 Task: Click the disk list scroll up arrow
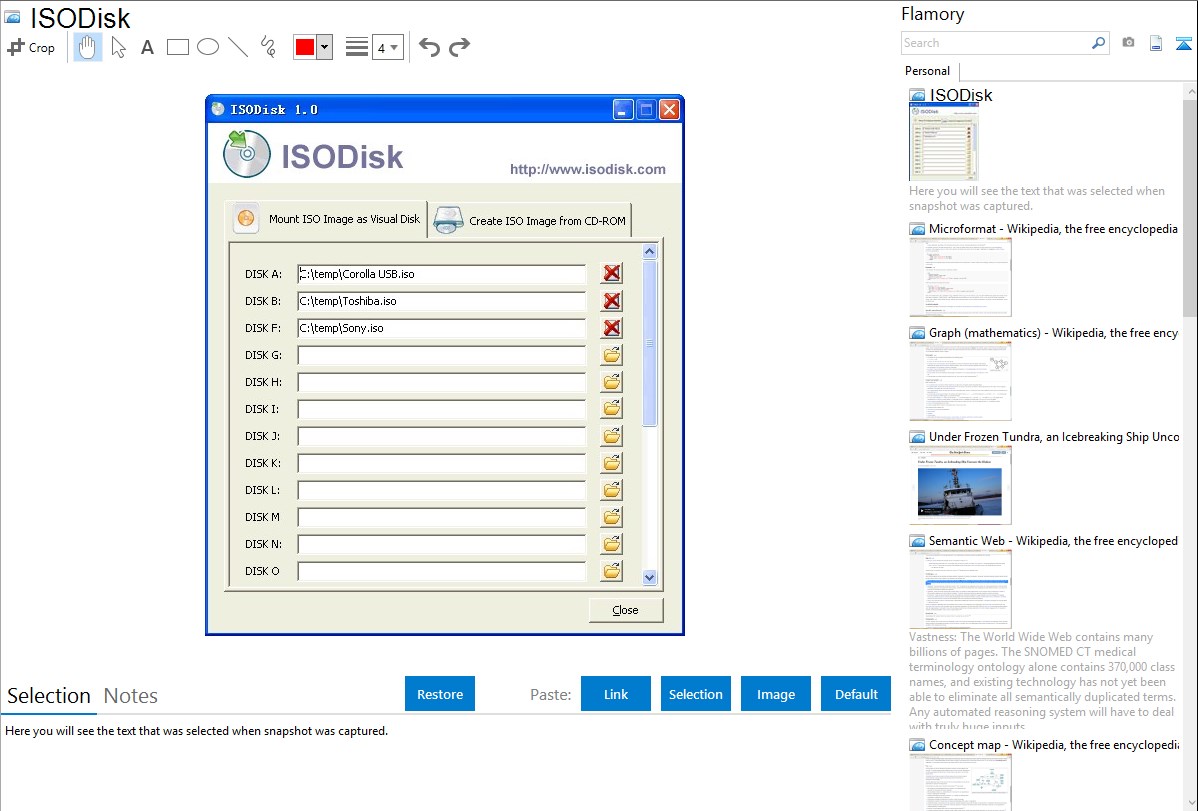point(649,251)
